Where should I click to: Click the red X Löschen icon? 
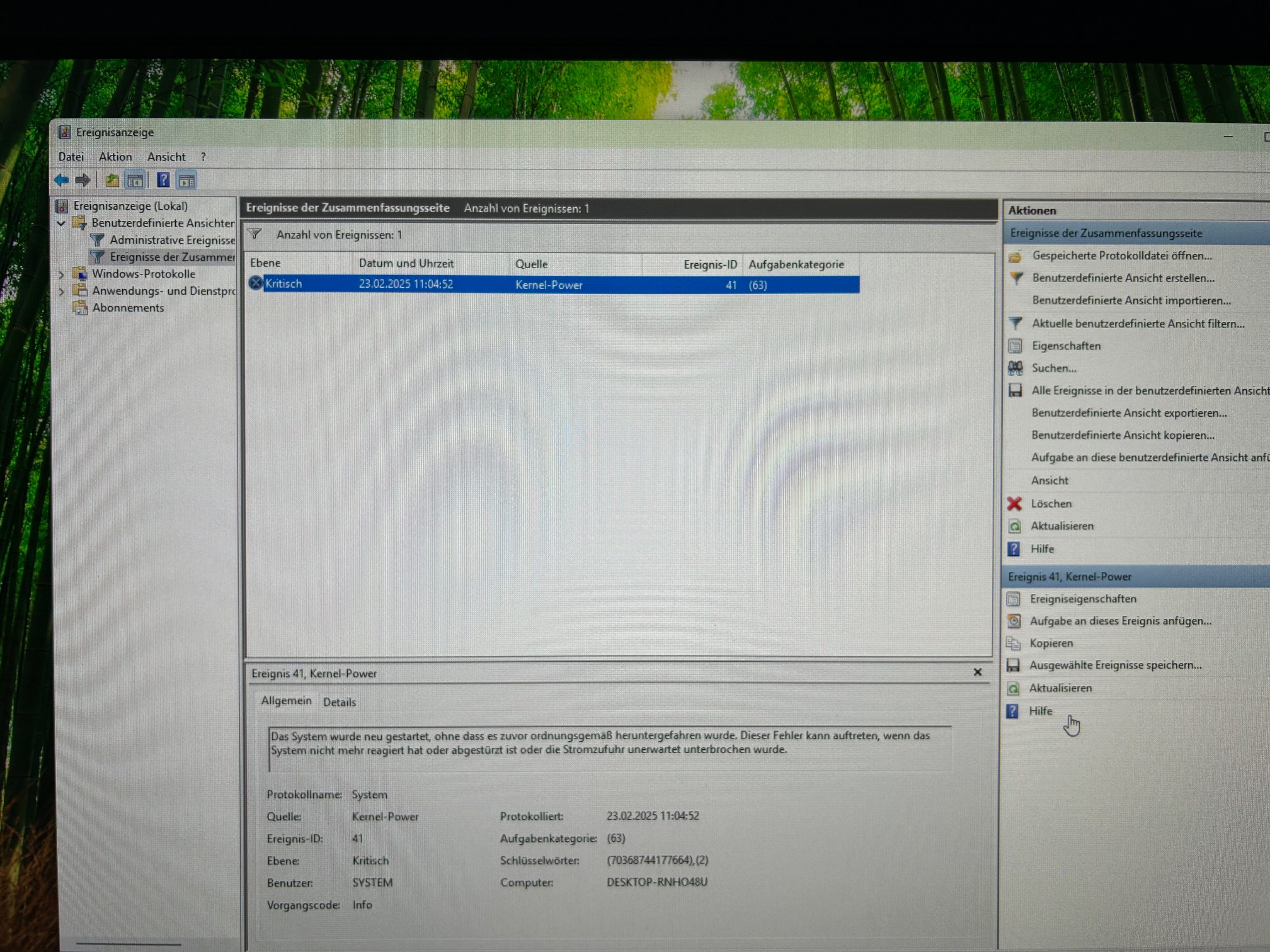tap(1014, 504)
